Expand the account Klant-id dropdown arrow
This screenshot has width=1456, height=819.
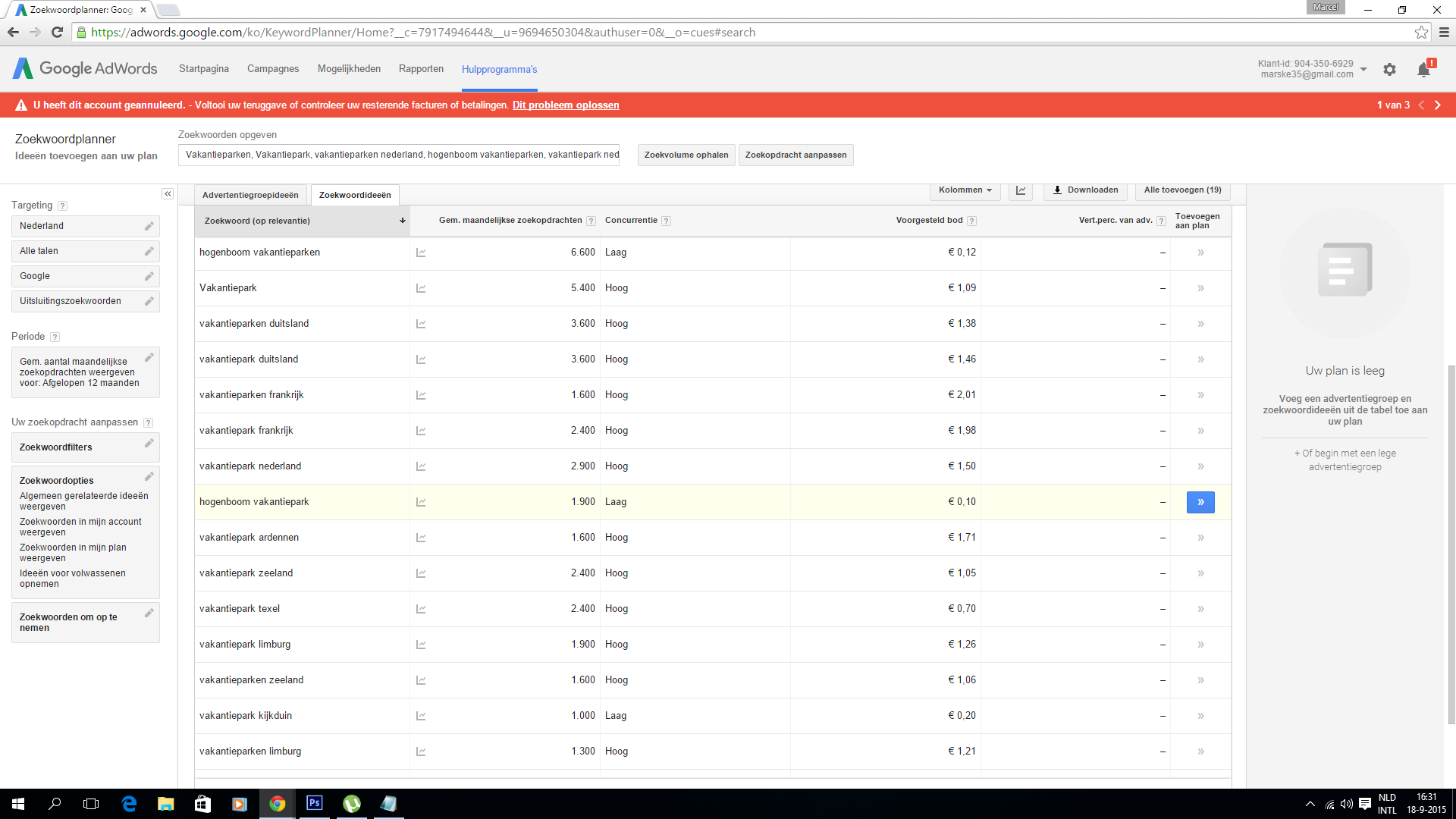point(1363,69)
